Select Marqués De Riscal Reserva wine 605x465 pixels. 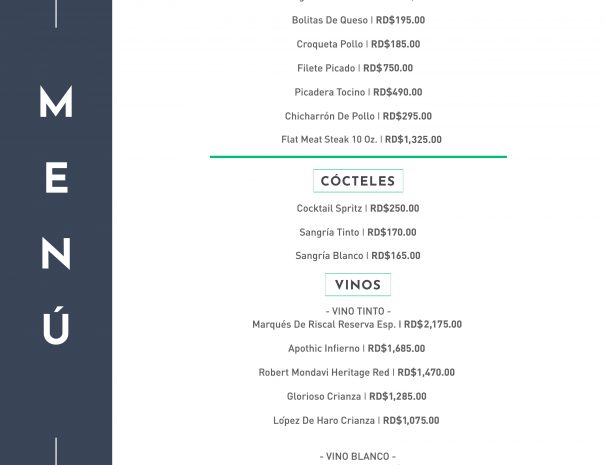point(357,324)
